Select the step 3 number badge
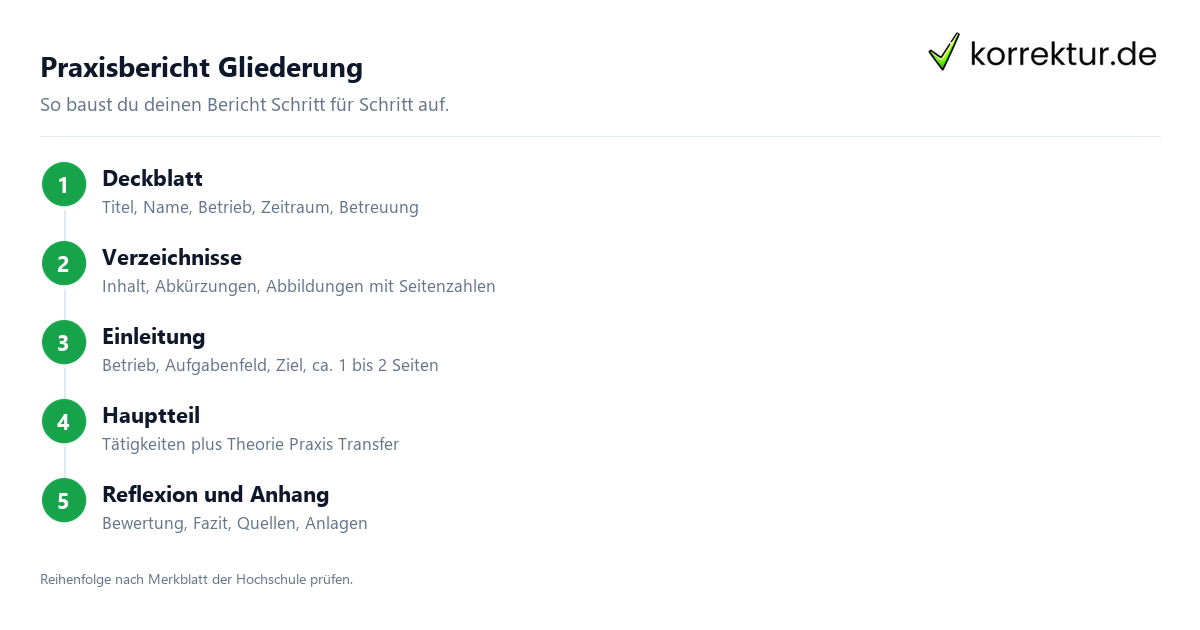 64,343
